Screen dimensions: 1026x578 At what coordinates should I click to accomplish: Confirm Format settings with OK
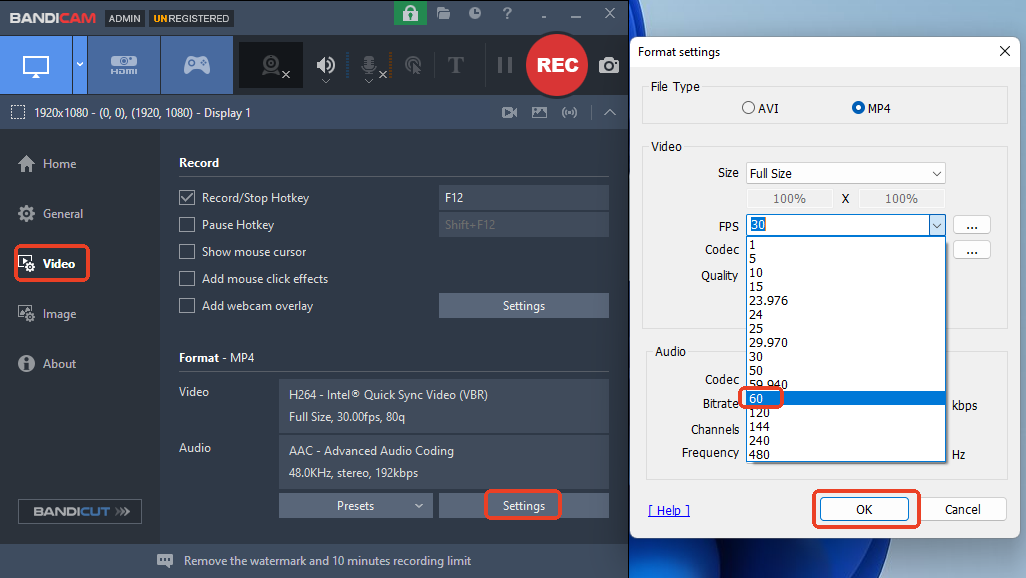[864, 509]
